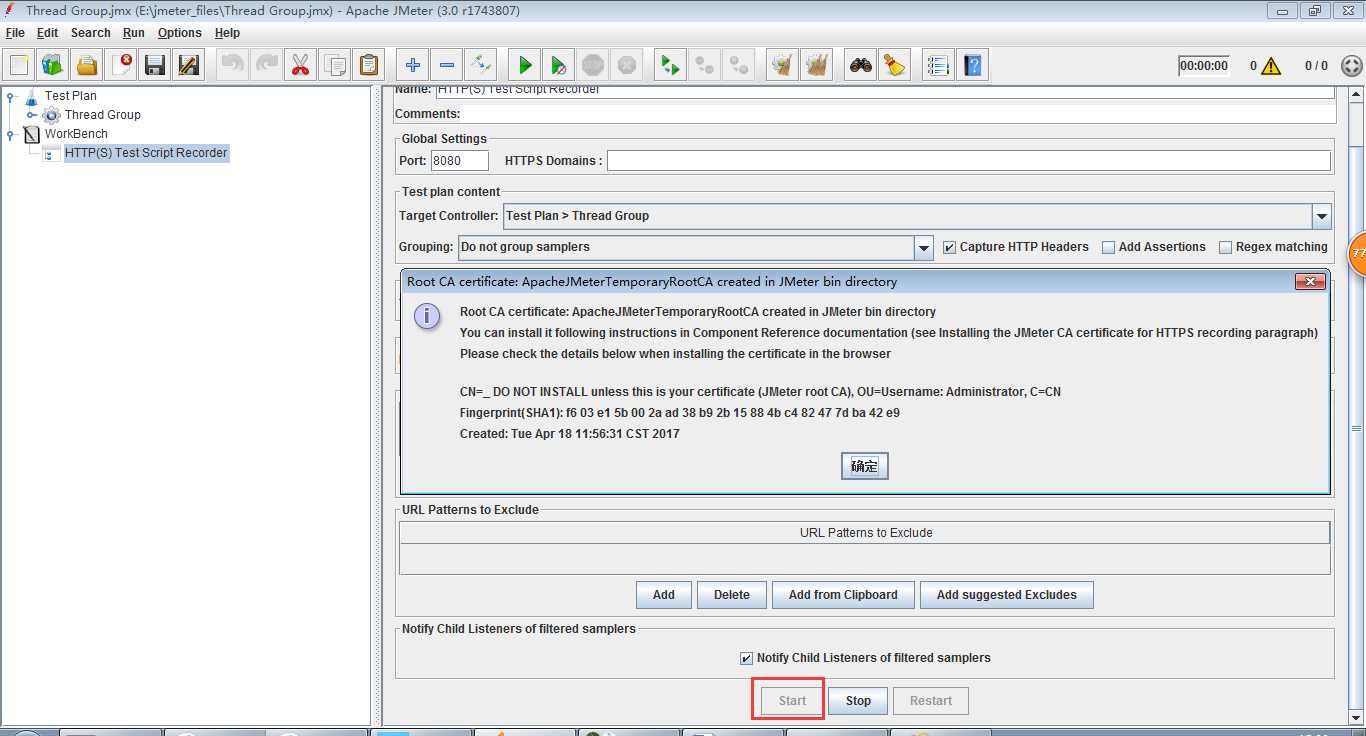Expand the Thread Group tree node
Viewport: 1366px width, 736px height.
pos(31,116)
